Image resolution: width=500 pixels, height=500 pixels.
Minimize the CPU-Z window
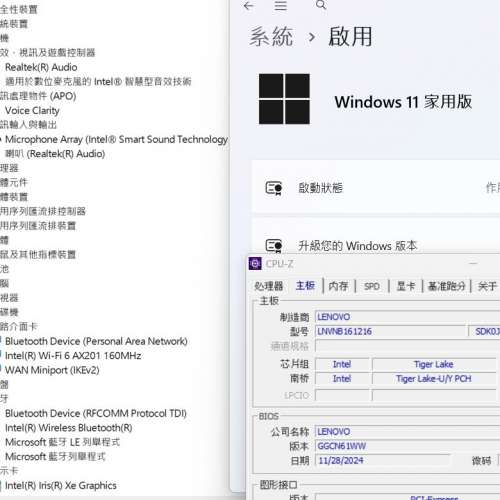[473, 263]
